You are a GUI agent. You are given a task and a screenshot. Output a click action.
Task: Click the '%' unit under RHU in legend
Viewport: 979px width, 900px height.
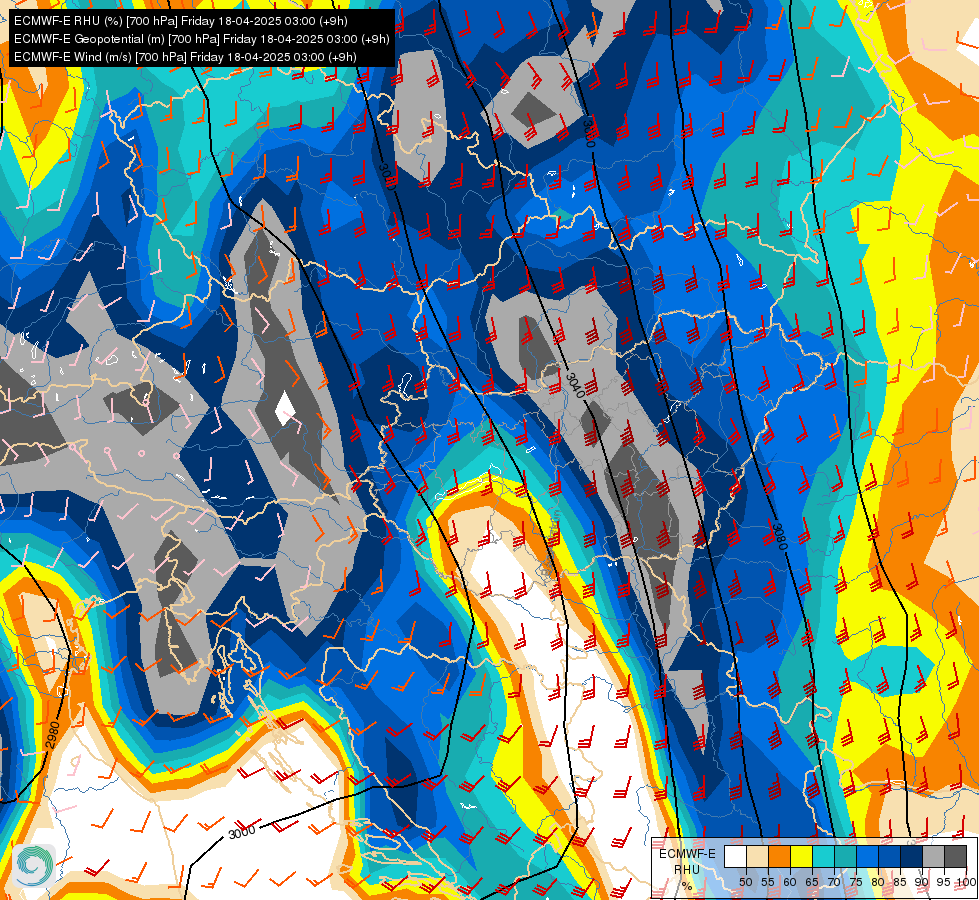(x=687, y=886)
